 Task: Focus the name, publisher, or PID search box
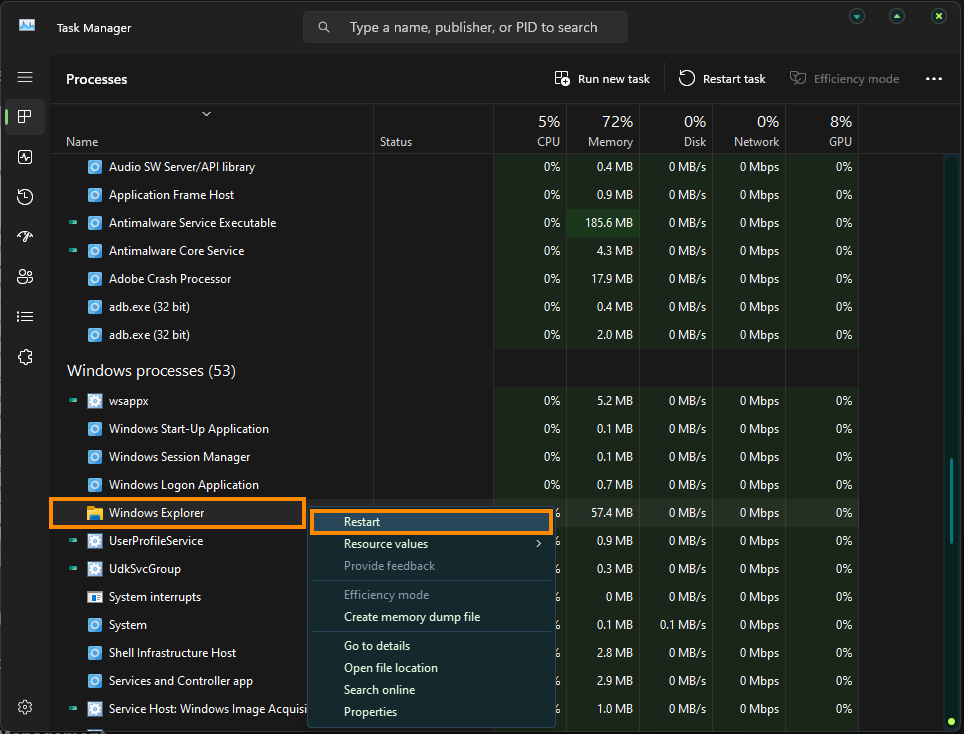point(465,27)
